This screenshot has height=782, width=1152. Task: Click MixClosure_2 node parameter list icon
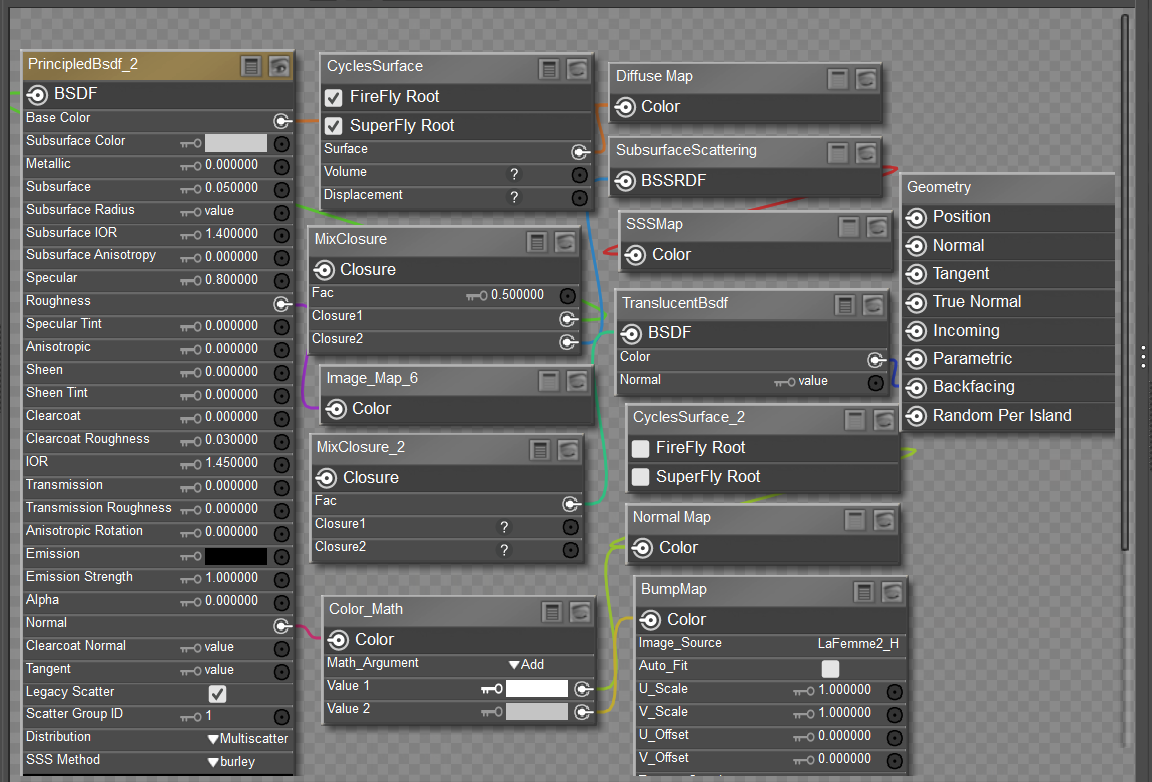coord(540,450)
